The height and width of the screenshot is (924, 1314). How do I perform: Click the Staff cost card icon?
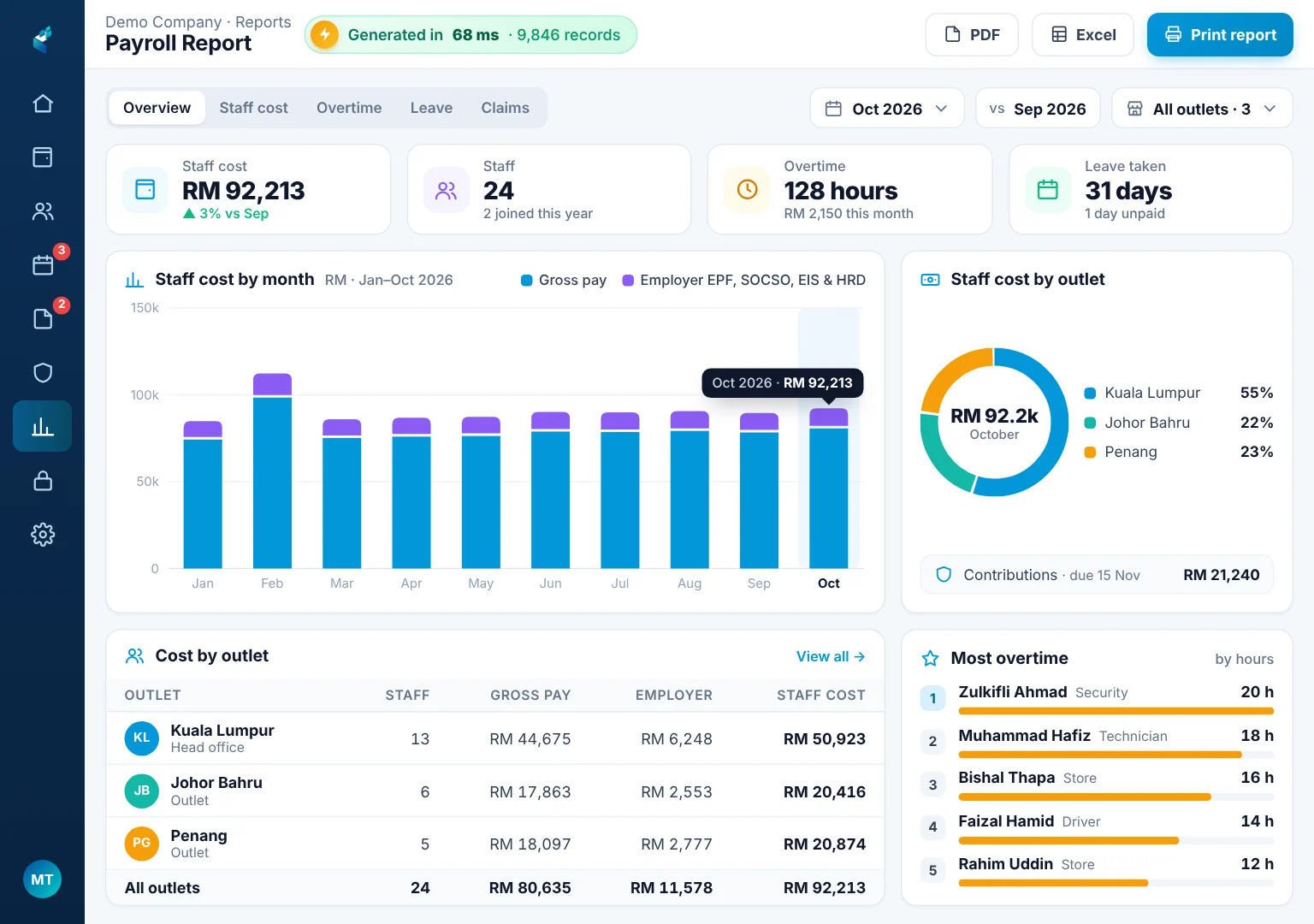click(x=145, y=189)
